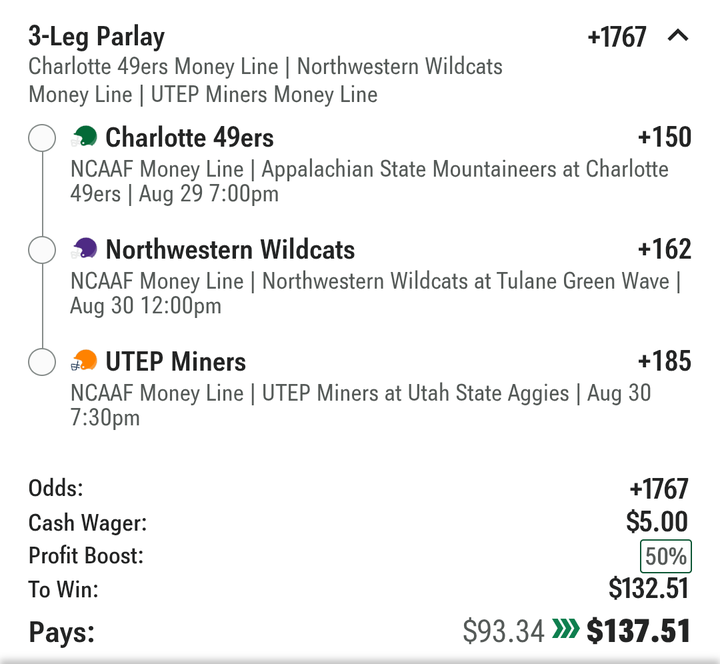Click the $5.00 Cash Wager amount

657,522
